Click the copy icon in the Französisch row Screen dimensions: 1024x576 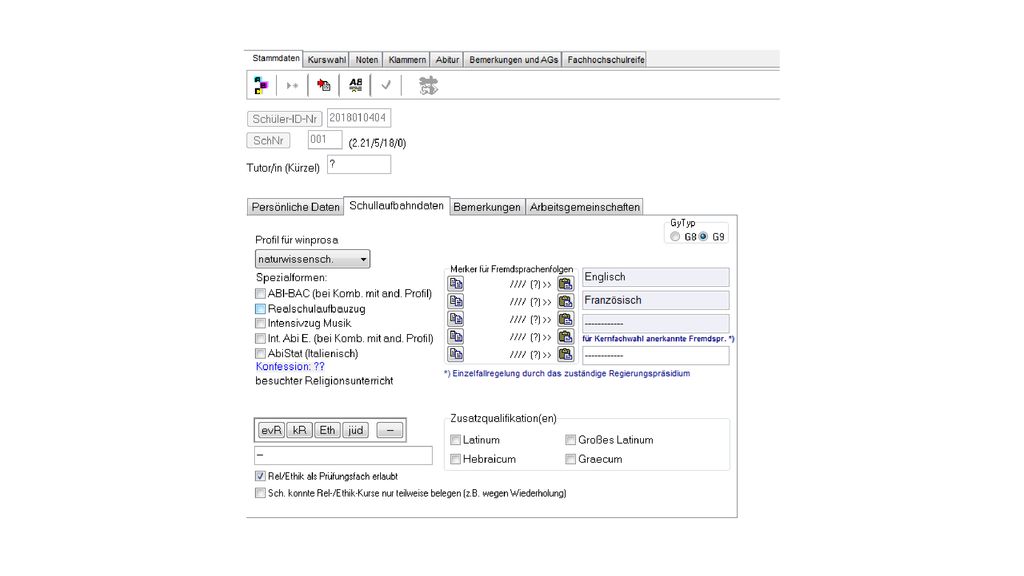tap(456, 301)
